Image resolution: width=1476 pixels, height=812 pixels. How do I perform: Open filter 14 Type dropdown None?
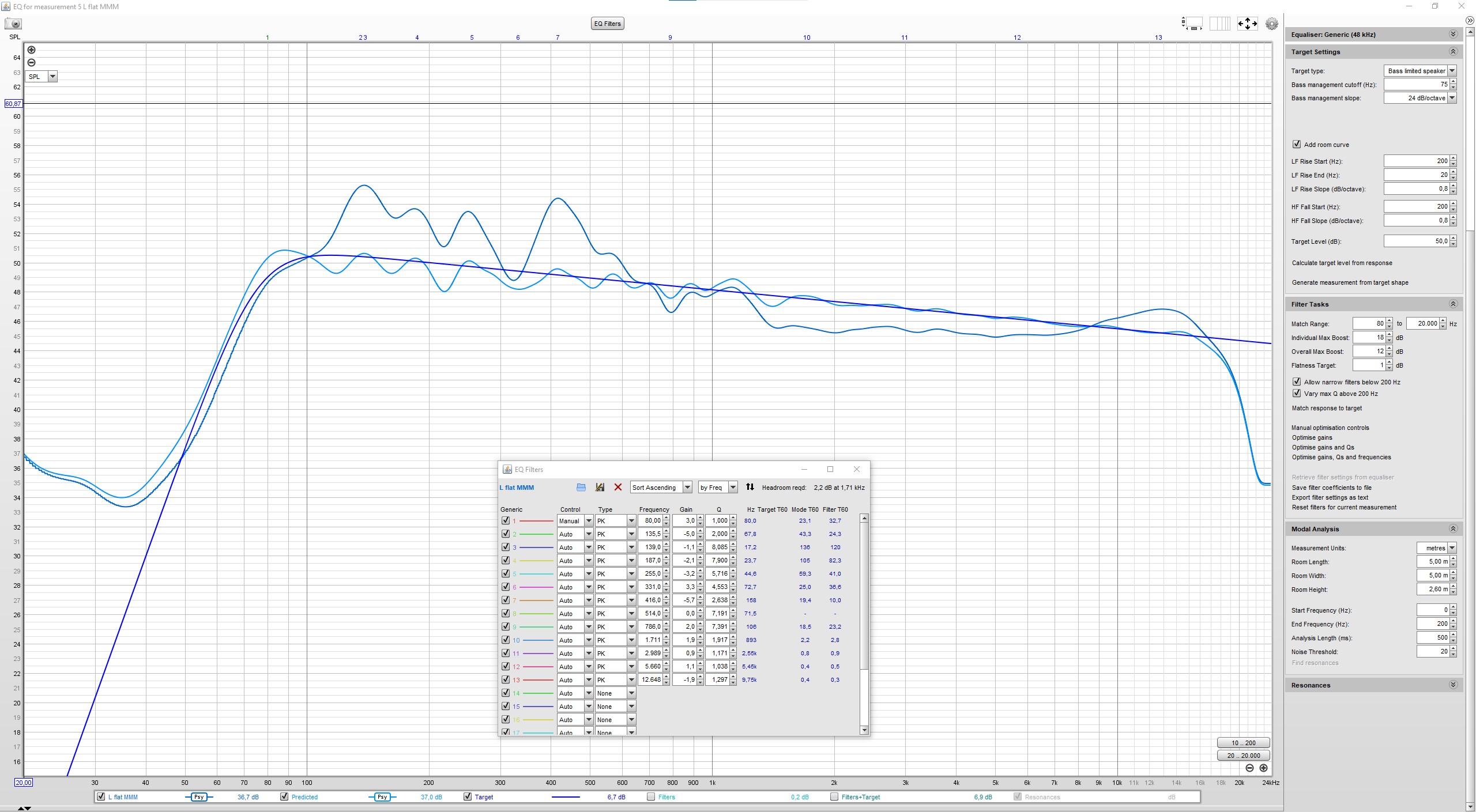click(x=616, y=693)
